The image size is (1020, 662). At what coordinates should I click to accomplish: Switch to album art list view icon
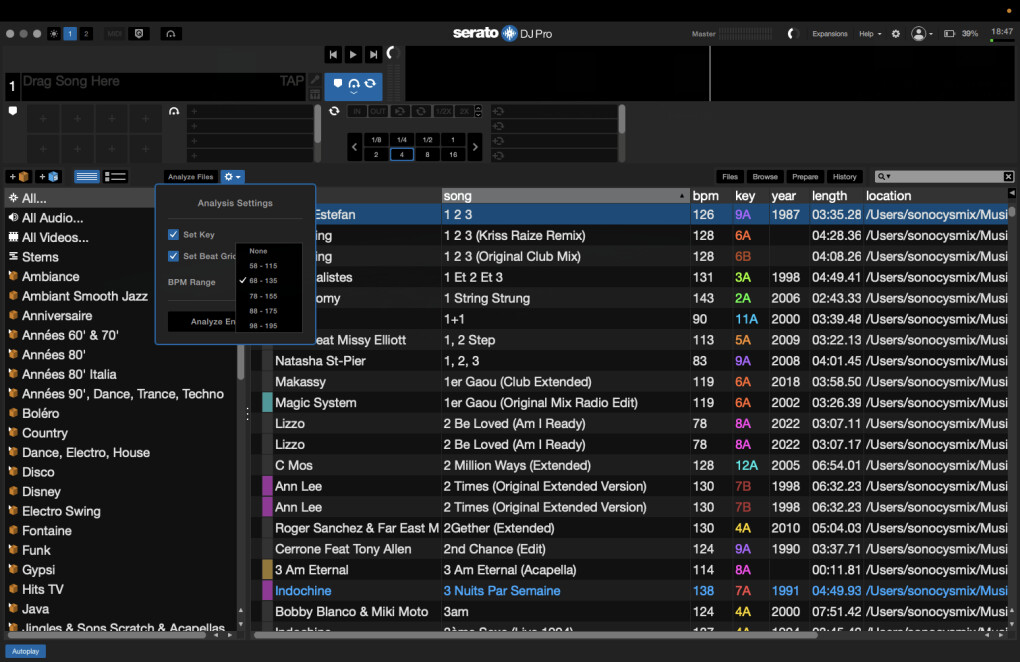point(115,177)
